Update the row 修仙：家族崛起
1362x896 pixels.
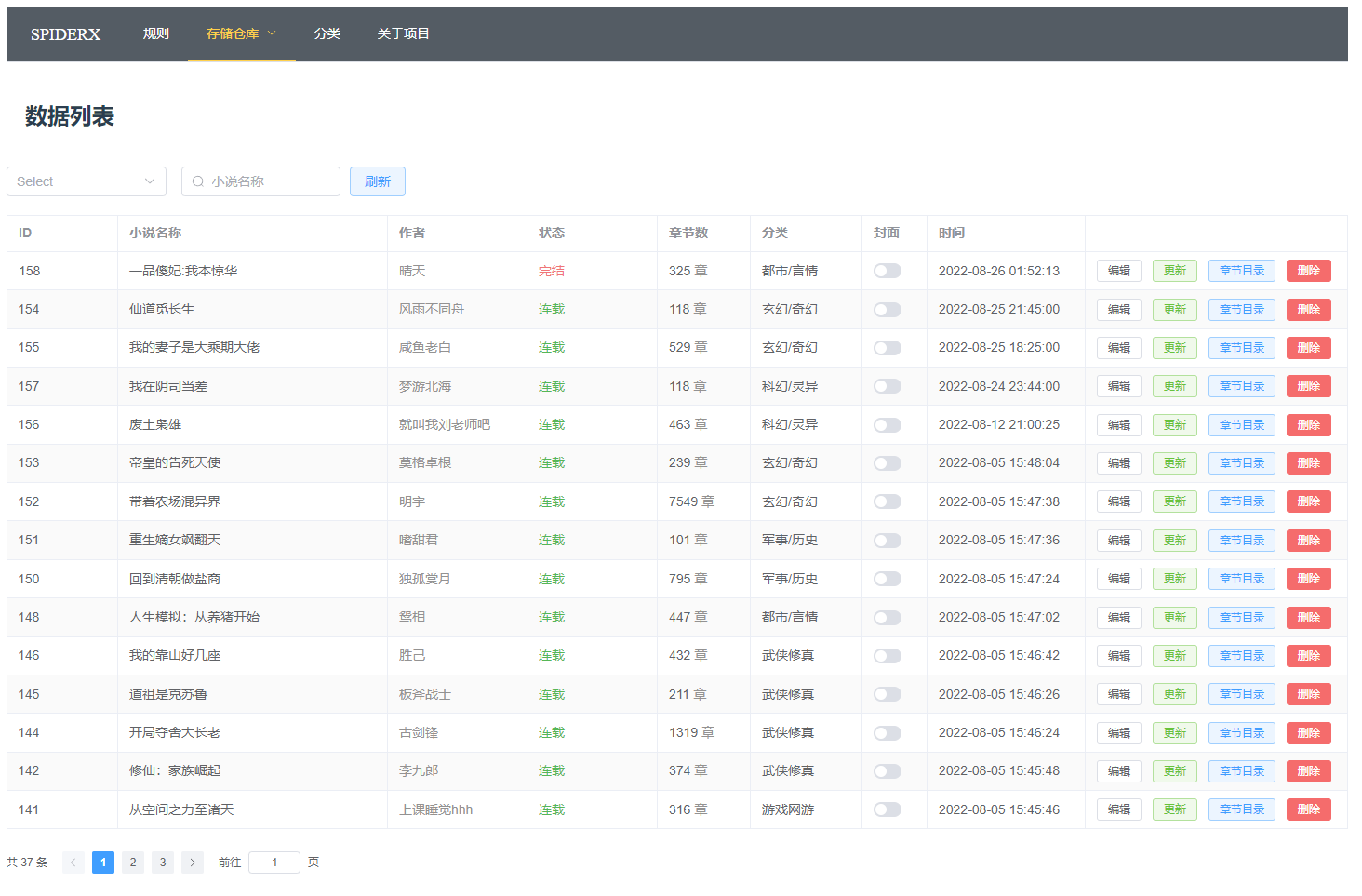click(x=1175, y=771)
